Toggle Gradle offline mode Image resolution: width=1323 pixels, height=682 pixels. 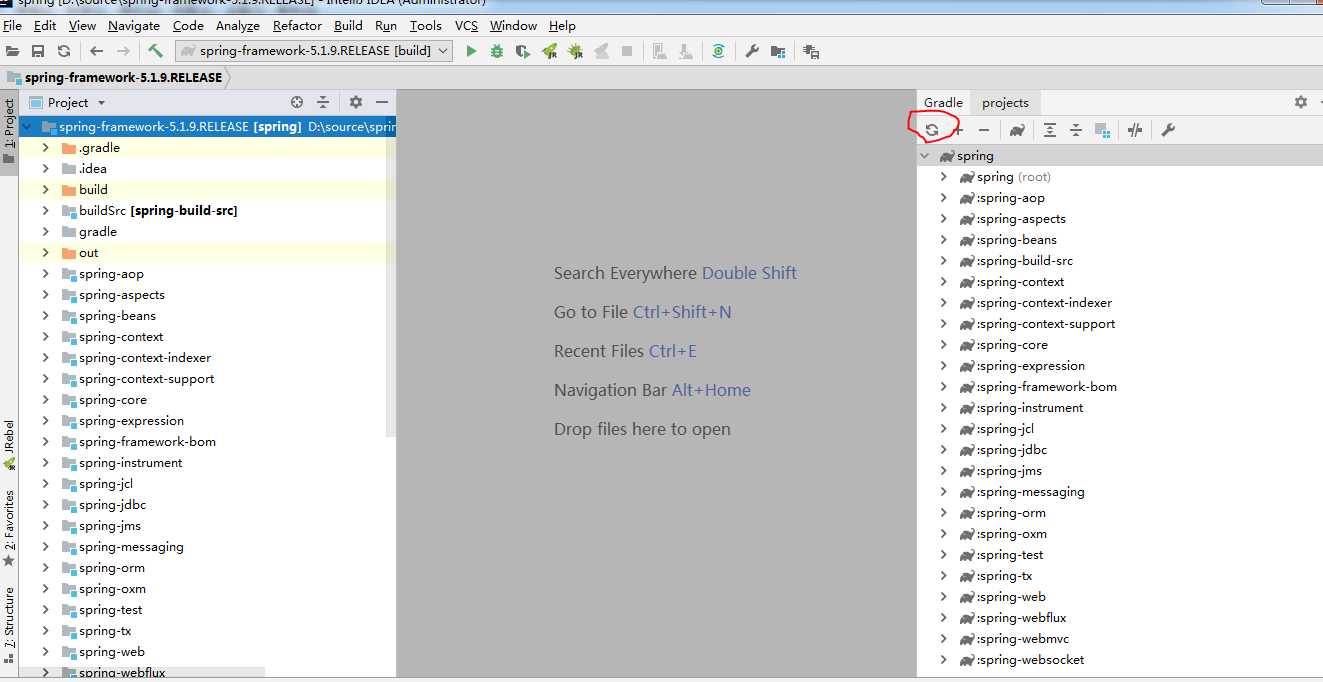coord(1135,130)
